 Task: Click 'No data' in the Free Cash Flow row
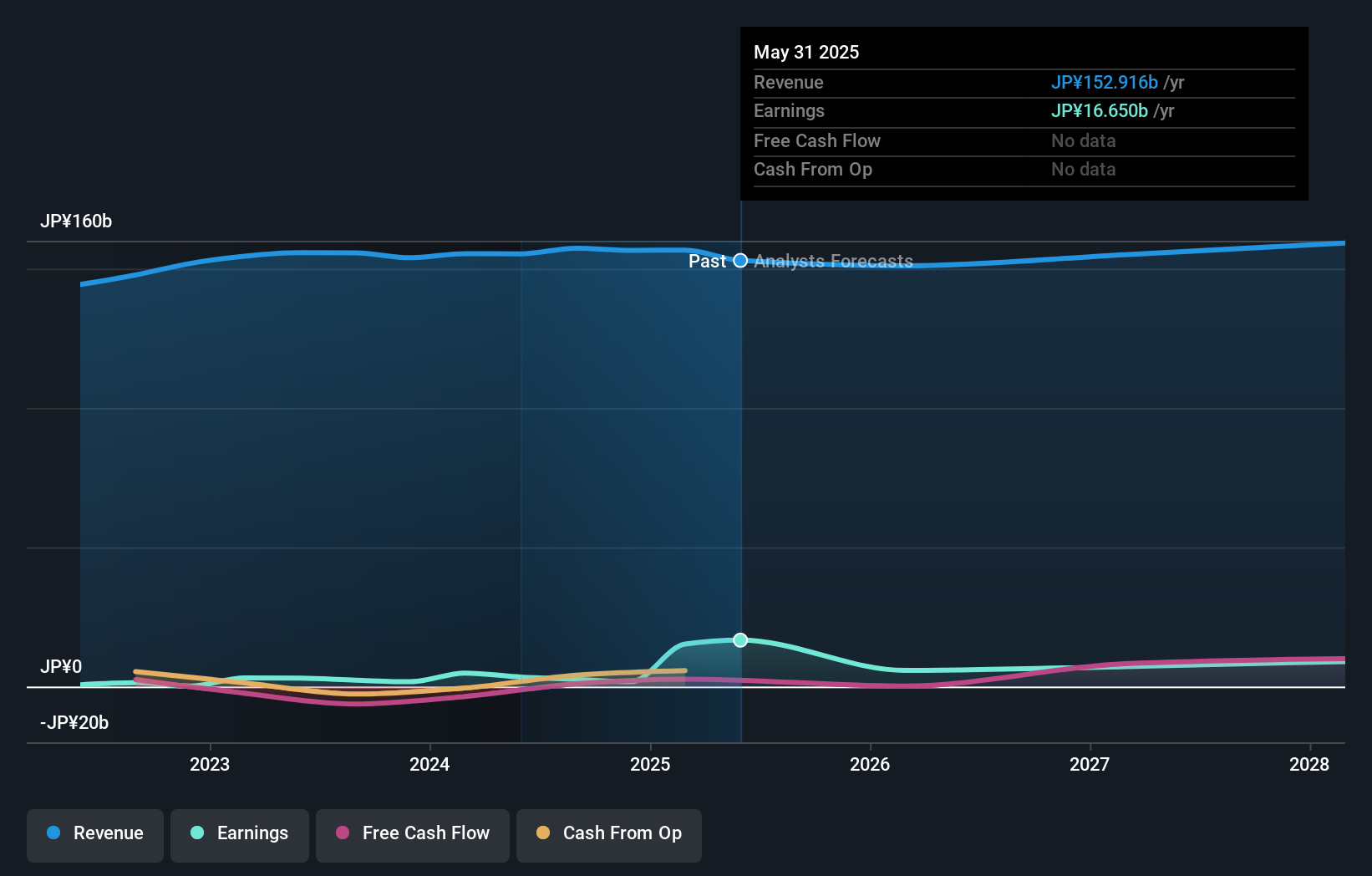pyautogui.click(x=1084, y=140)
